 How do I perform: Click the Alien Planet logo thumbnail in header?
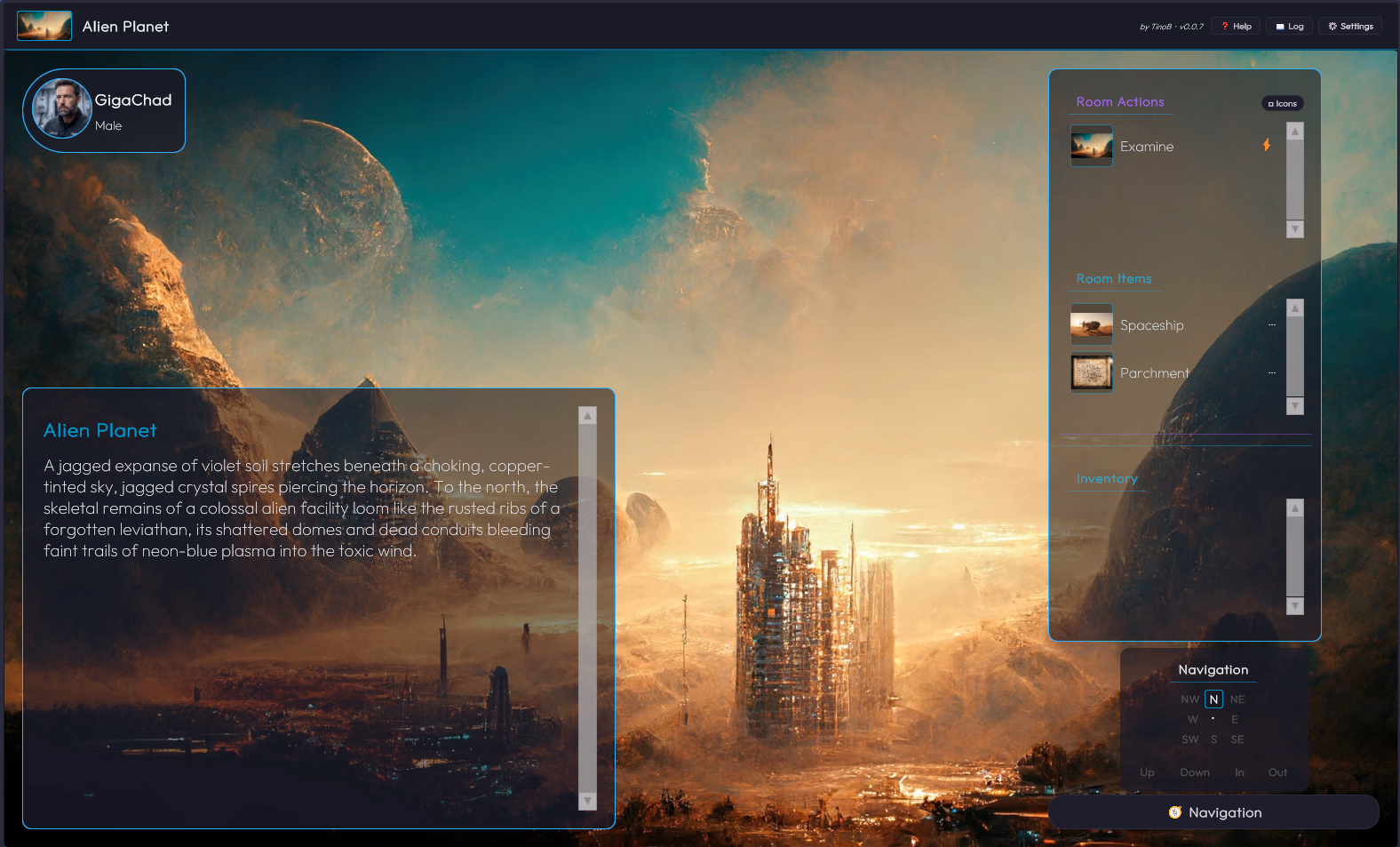(44, 26)
